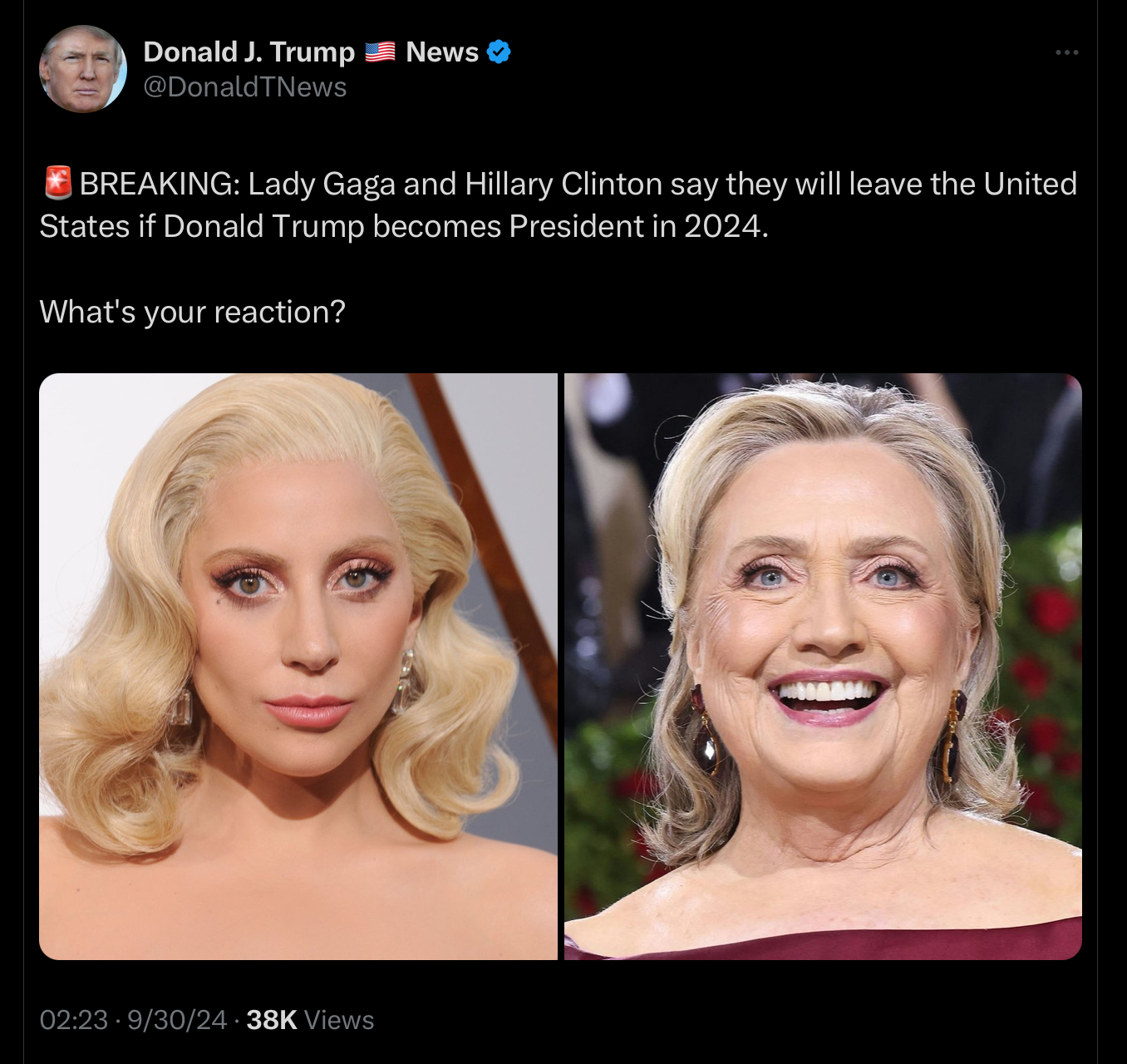Open the three-dot more options menu

point(1066,52)
